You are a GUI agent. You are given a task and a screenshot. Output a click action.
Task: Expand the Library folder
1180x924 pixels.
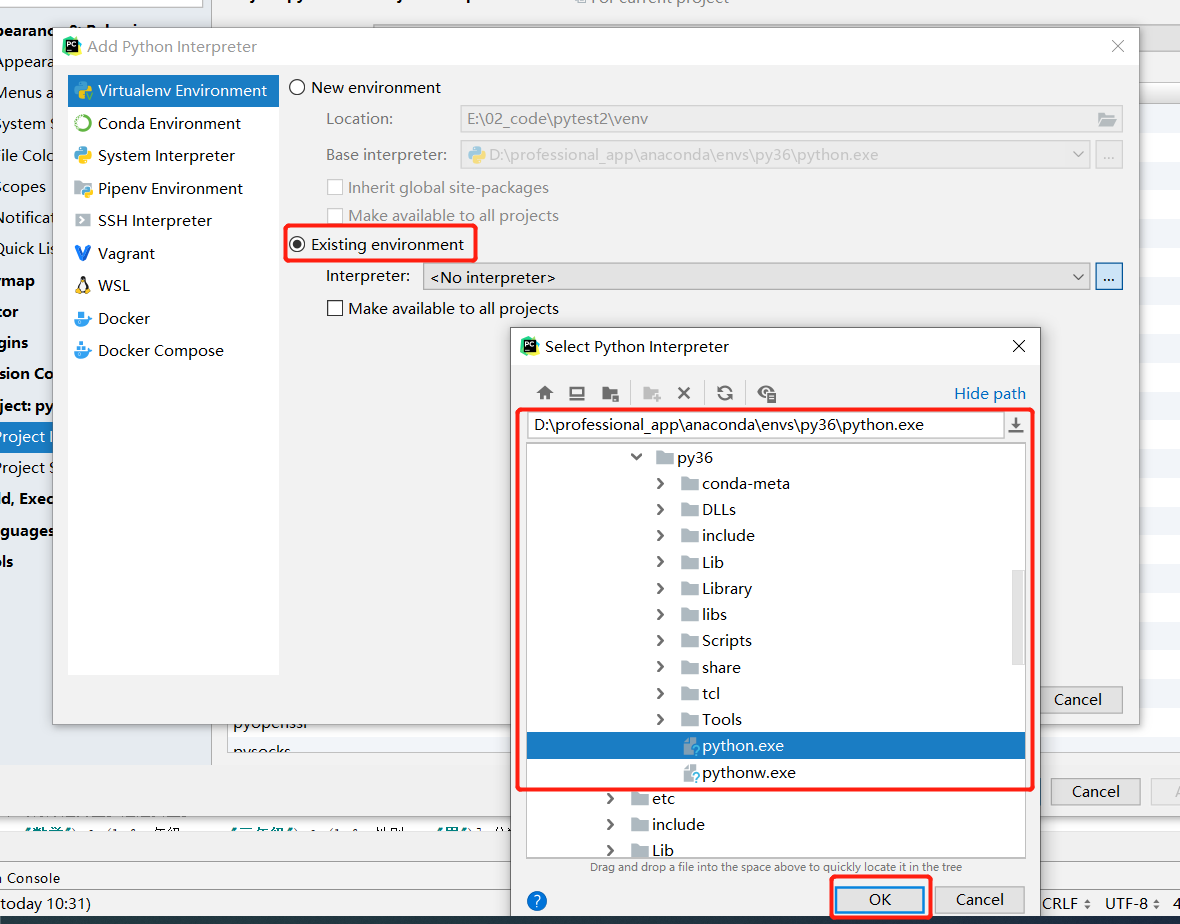coord(660,588)
